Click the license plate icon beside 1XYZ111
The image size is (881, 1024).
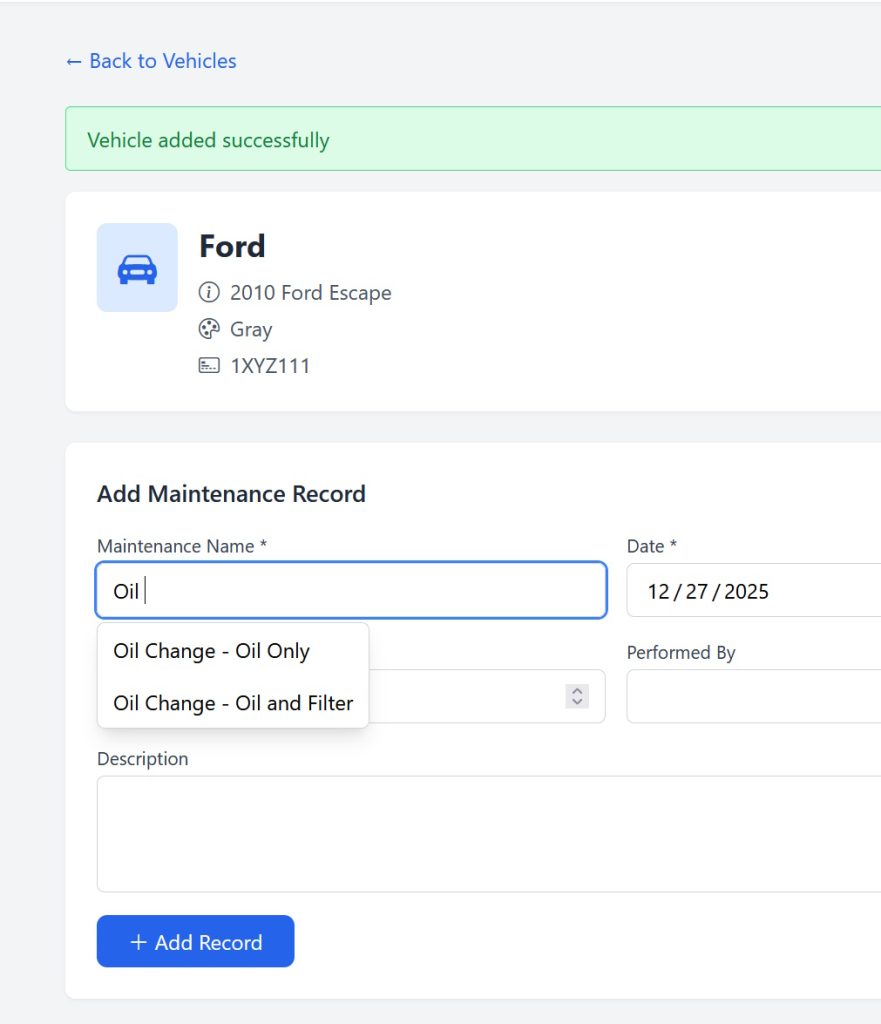[209, 365]
